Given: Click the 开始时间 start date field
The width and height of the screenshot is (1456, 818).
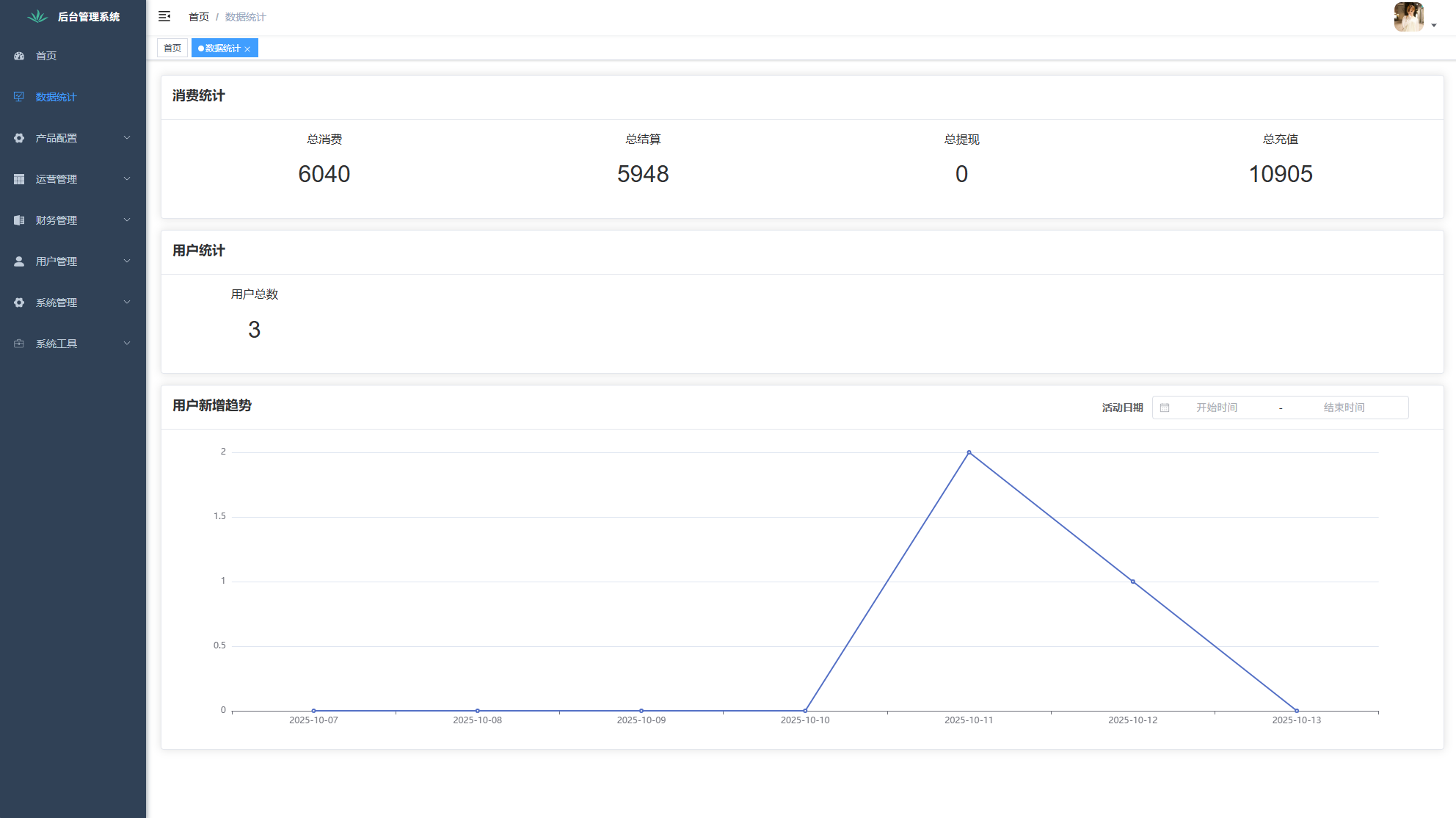Looking at the screenshot, I should (1217, 408).
